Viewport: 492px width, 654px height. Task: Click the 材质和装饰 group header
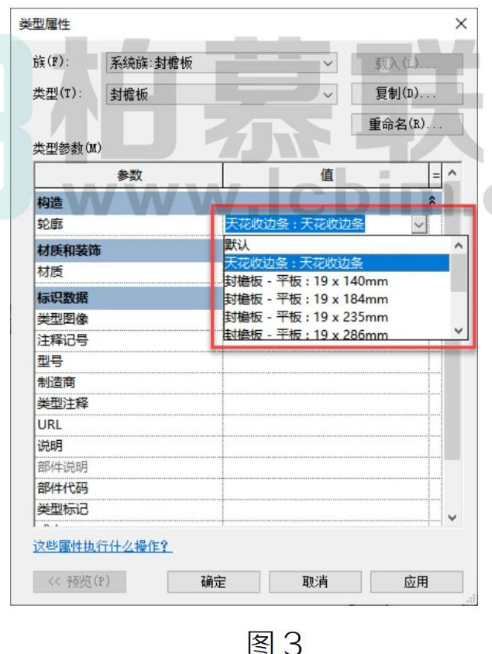pyautogui.click(x=128, y=250)
